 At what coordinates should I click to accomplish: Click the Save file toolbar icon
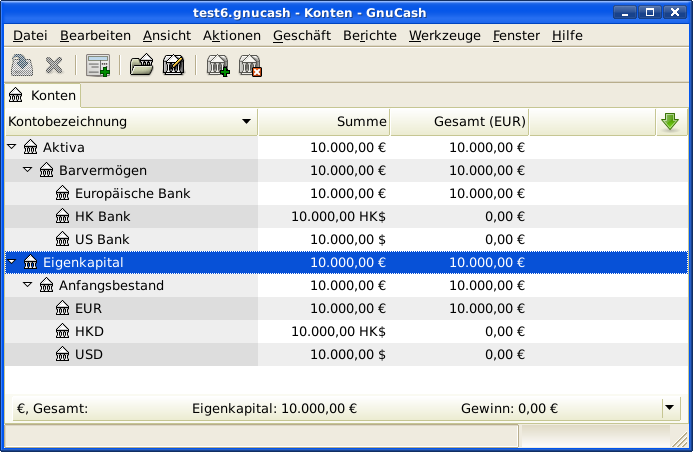tap(22, 66)
